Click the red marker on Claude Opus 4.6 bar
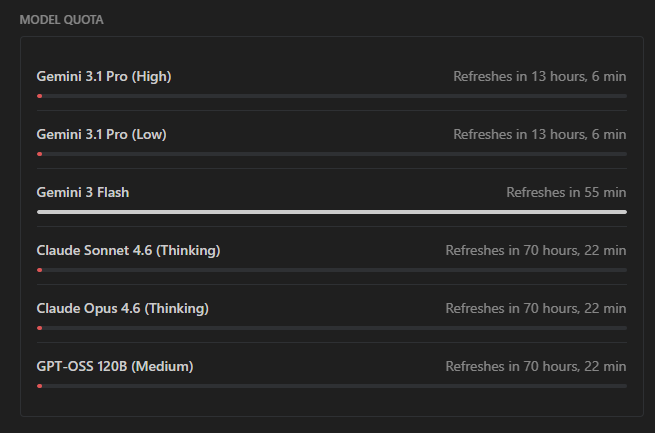The width and height of the screenshot is (655, 433). coord(39,328)
